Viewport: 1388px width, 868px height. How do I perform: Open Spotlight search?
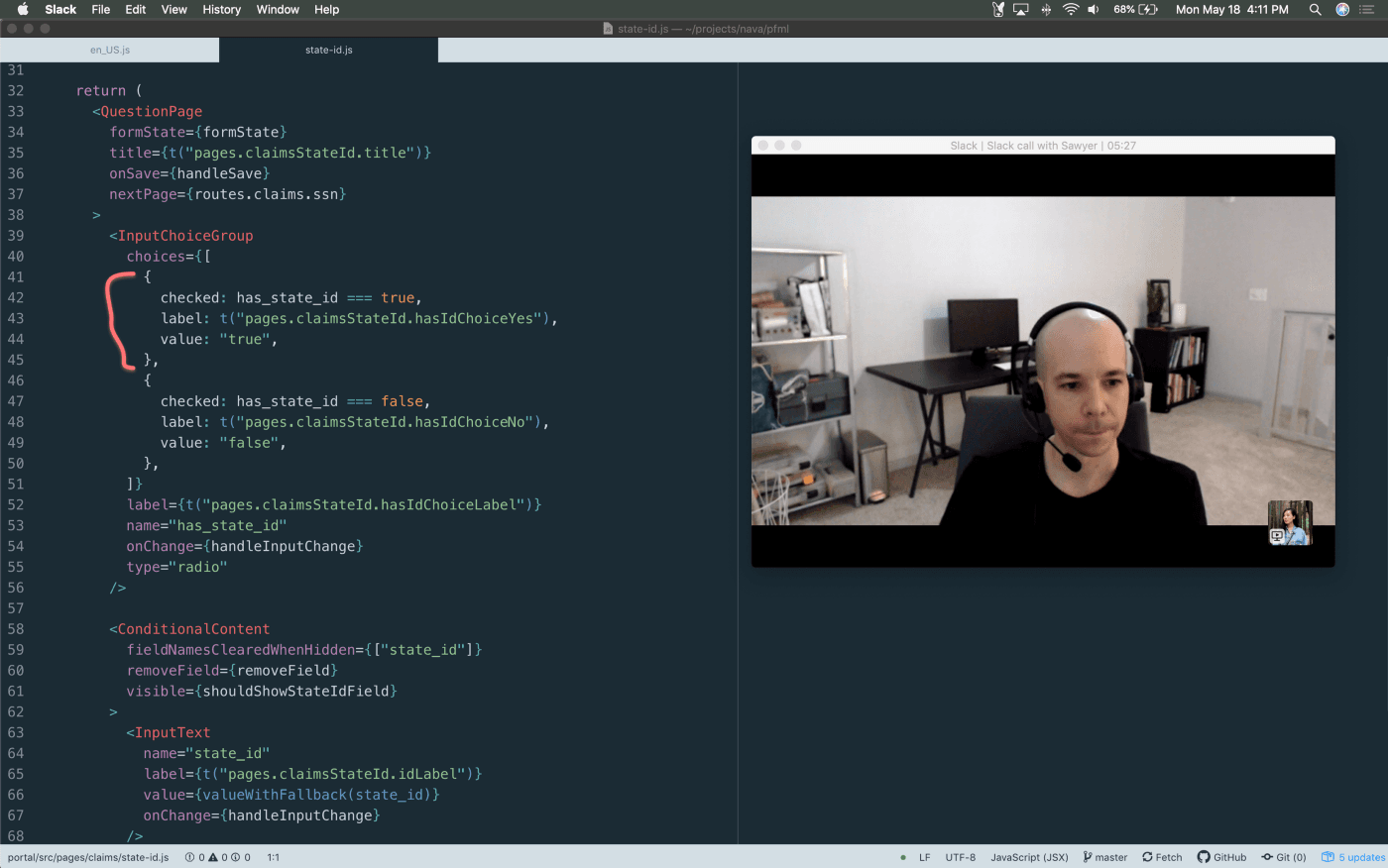click(x=1316, y=10)
